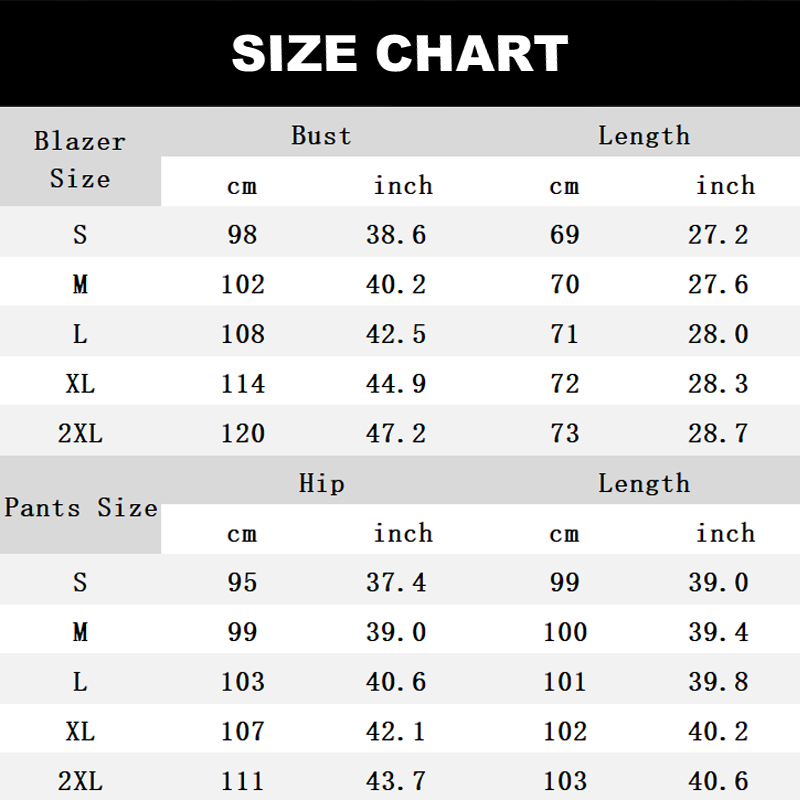Click the Pants Size header cell
This screenshot has width=800, height=800.
tap(80, 508)
